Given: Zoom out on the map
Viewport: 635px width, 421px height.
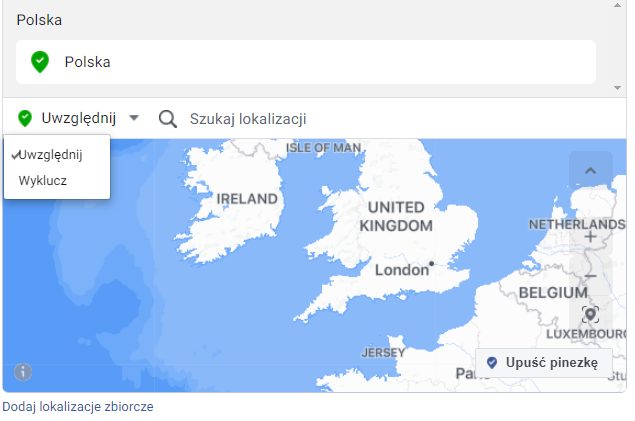Looking at the screenshot, I should 590,275.
